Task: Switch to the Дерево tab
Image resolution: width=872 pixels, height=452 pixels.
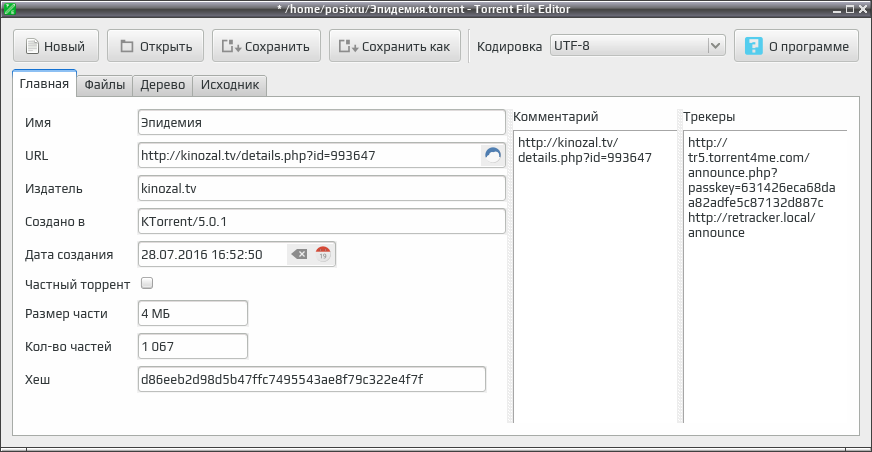Action: click(x=162, y=85)
